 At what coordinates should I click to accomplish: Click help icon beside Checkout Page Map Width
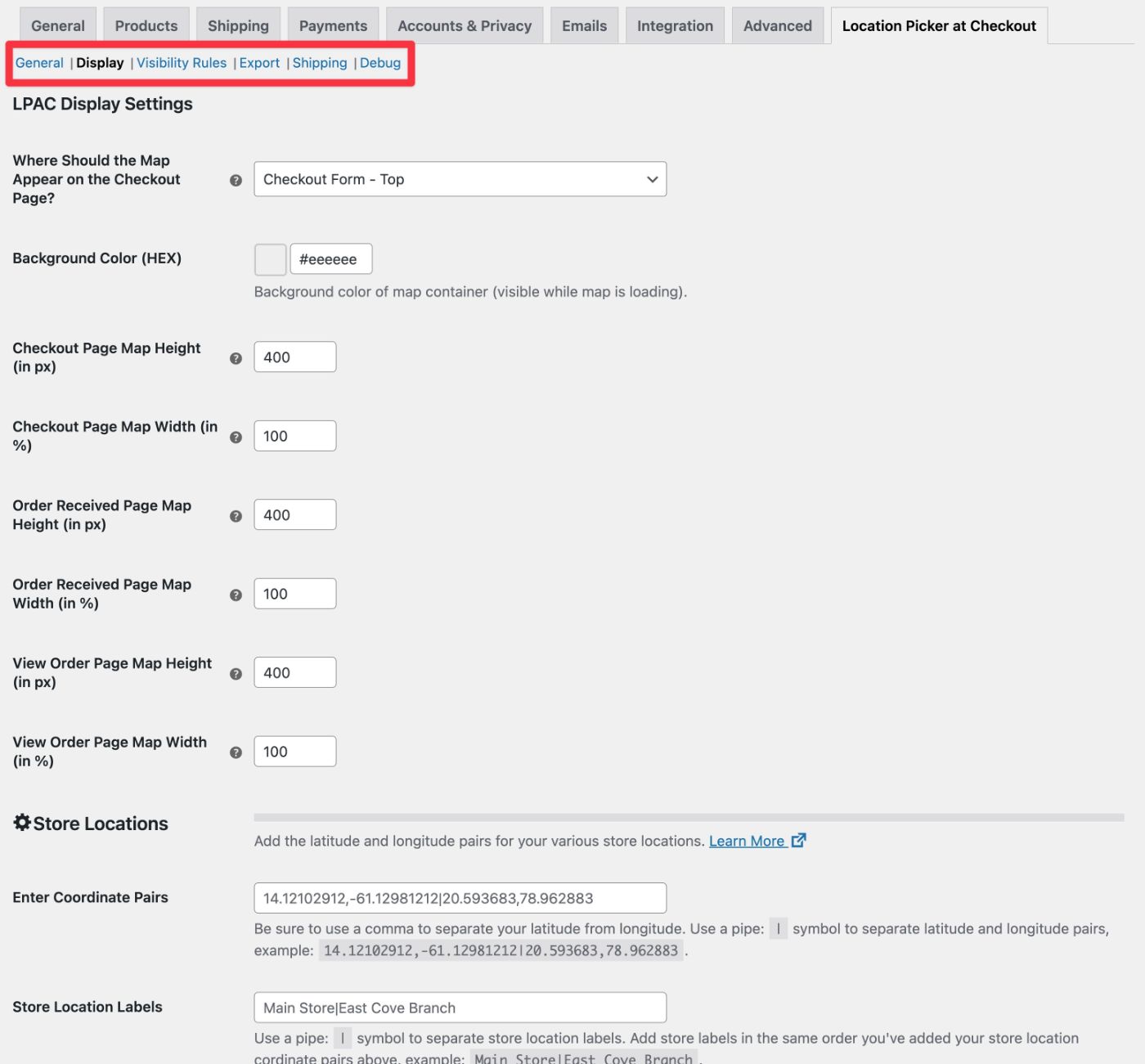tap(236, 438)
